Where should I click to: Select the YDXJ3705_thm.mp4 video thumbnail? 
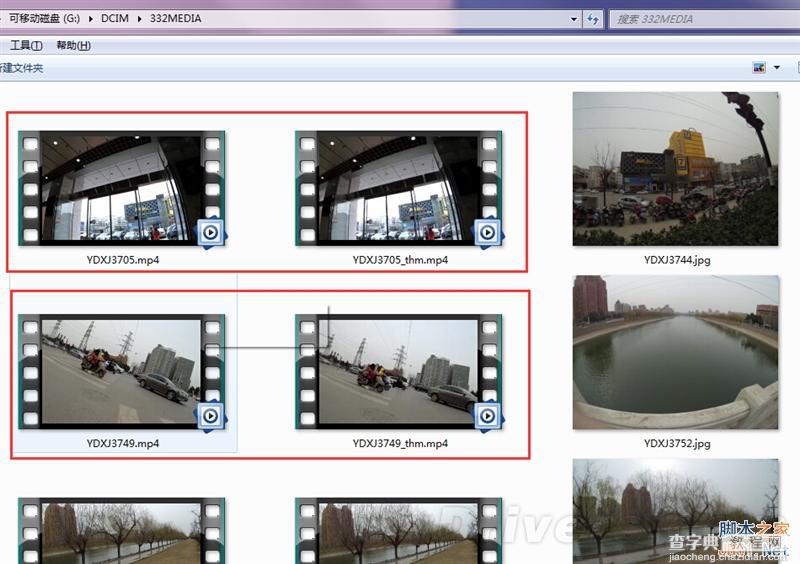[398, 188]
